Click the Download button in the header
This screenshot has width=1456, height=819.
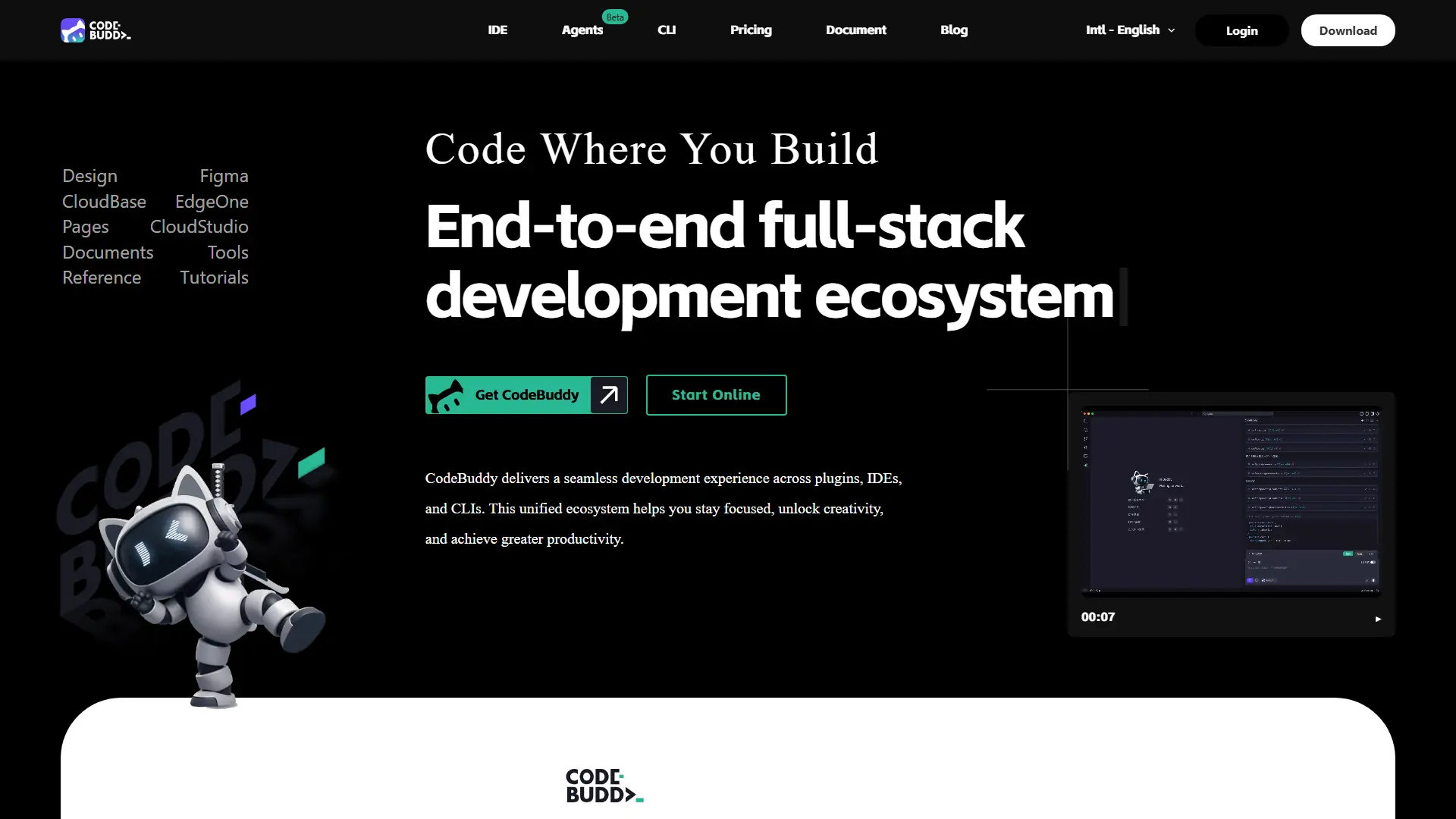1348,30
